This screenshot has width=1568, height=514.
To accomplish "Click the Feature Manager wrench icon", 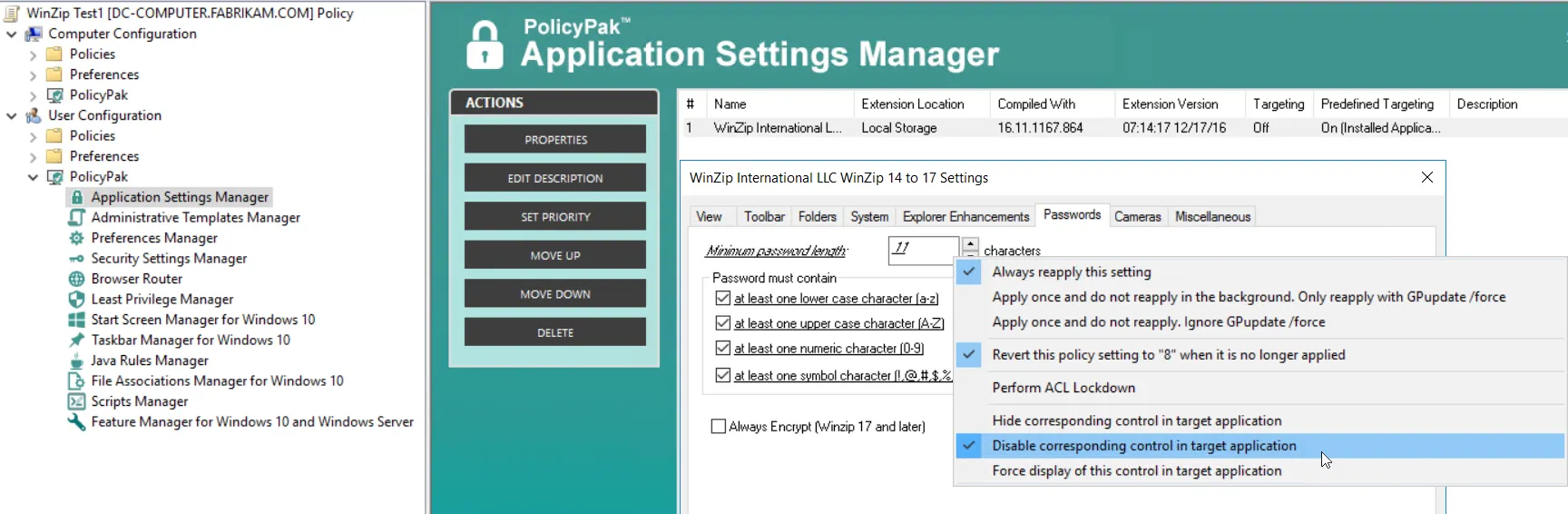I will click(x=77, y=421).
